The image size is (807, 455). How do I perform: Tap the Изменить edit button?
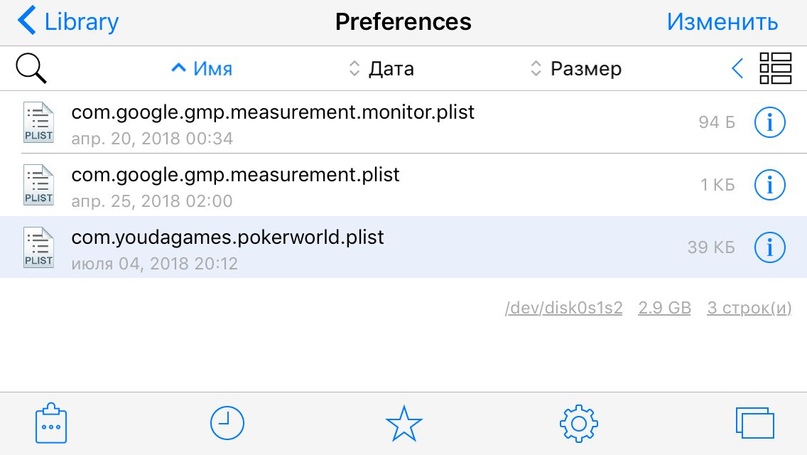click(722, 21)
